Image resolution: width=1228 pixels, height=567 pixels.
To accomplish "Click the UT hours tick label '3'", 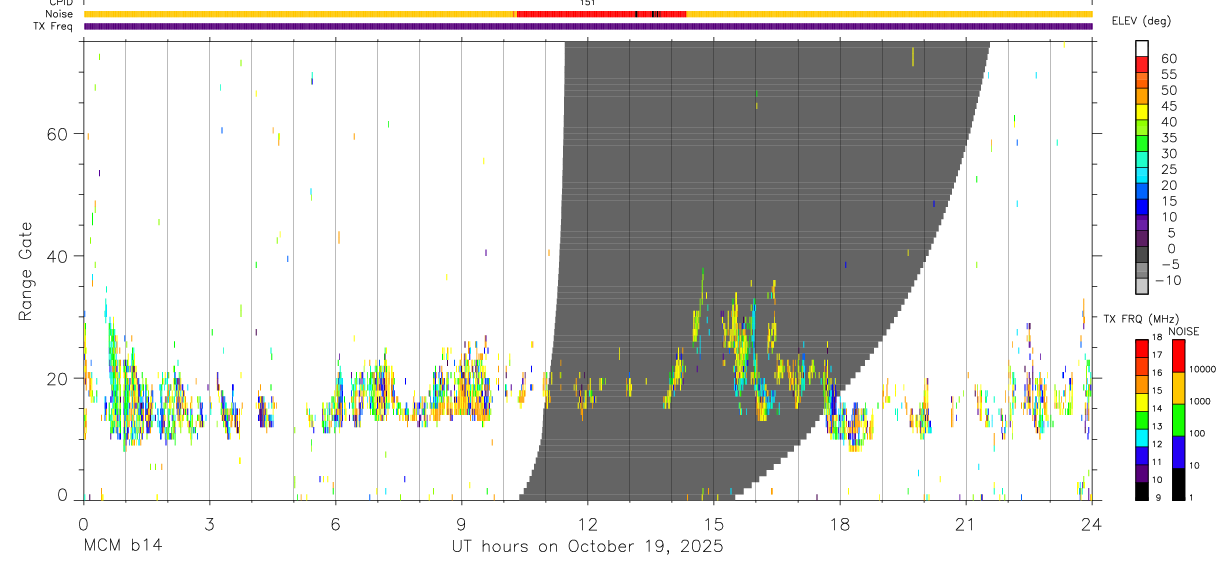I will tap(209, 524).
